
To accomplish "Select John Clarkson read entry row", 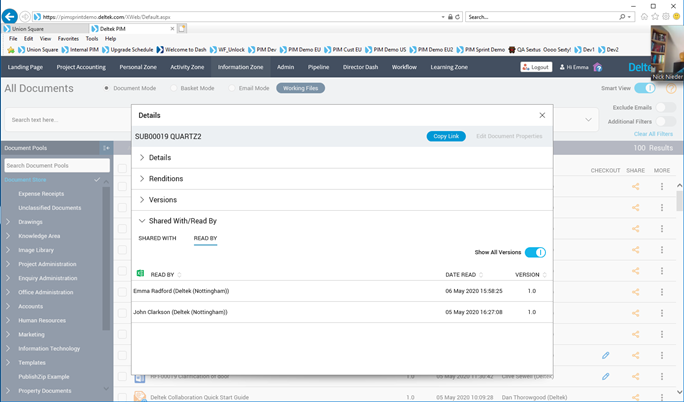I will (x=342, y=312).
